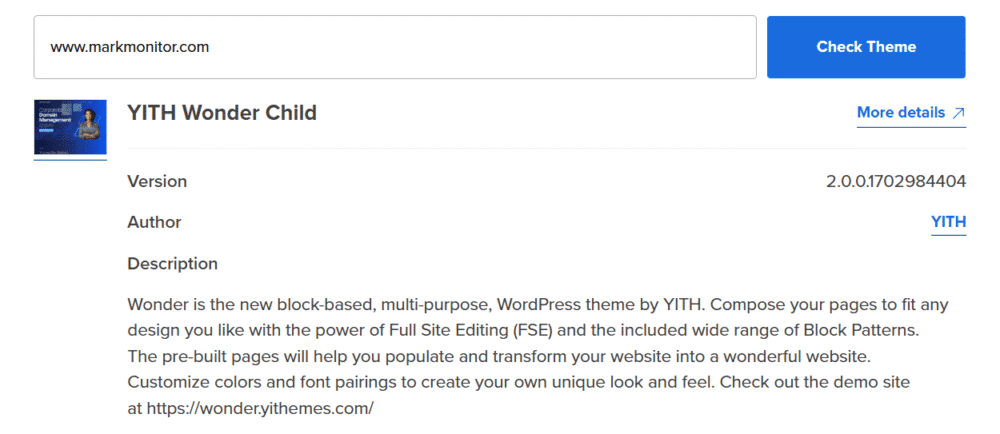Viewport: 1000px width, 434px height.
Task: Click the Description heading
Action: [x=172, y=264]
